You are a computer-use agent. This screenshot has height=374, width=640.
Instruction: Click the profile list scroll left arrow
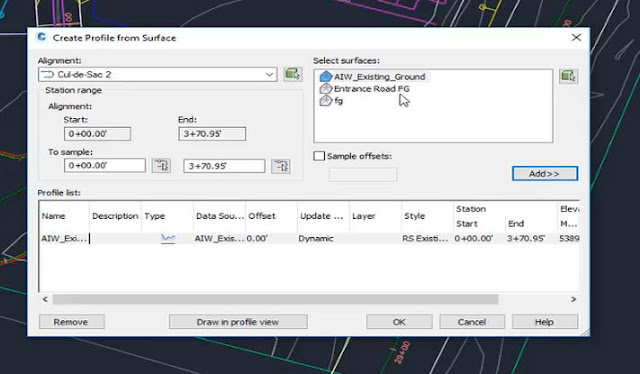pos(45,299)
